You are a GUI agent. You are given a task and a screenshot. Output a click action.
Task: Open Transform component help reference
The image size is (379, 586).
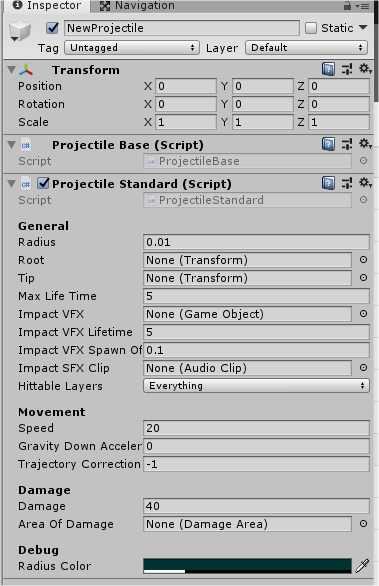pyautogui.click(x=328, y=69)
